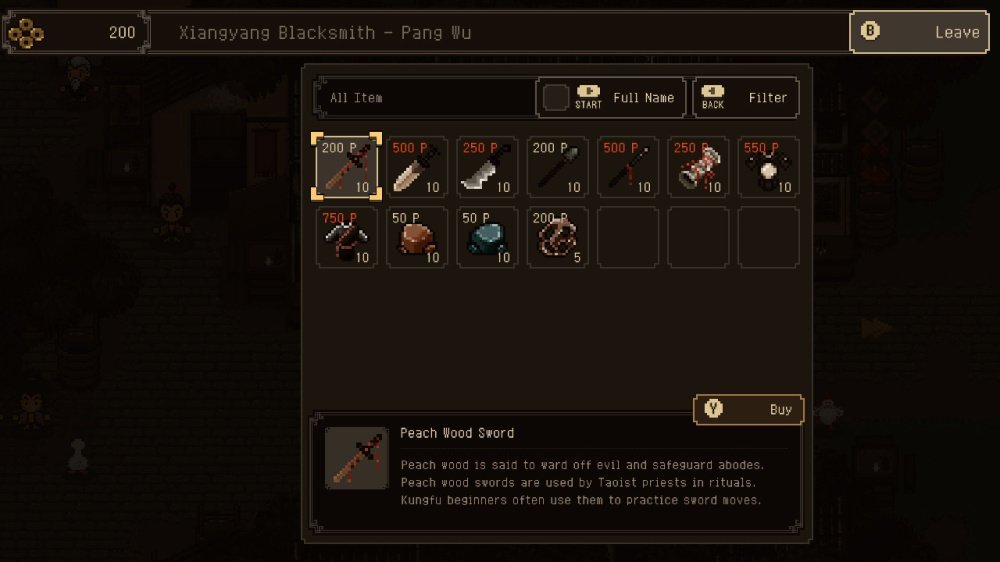The image size is (1000, 562).
Task: Select the 500 P dagger item
Action: (416, 167)
